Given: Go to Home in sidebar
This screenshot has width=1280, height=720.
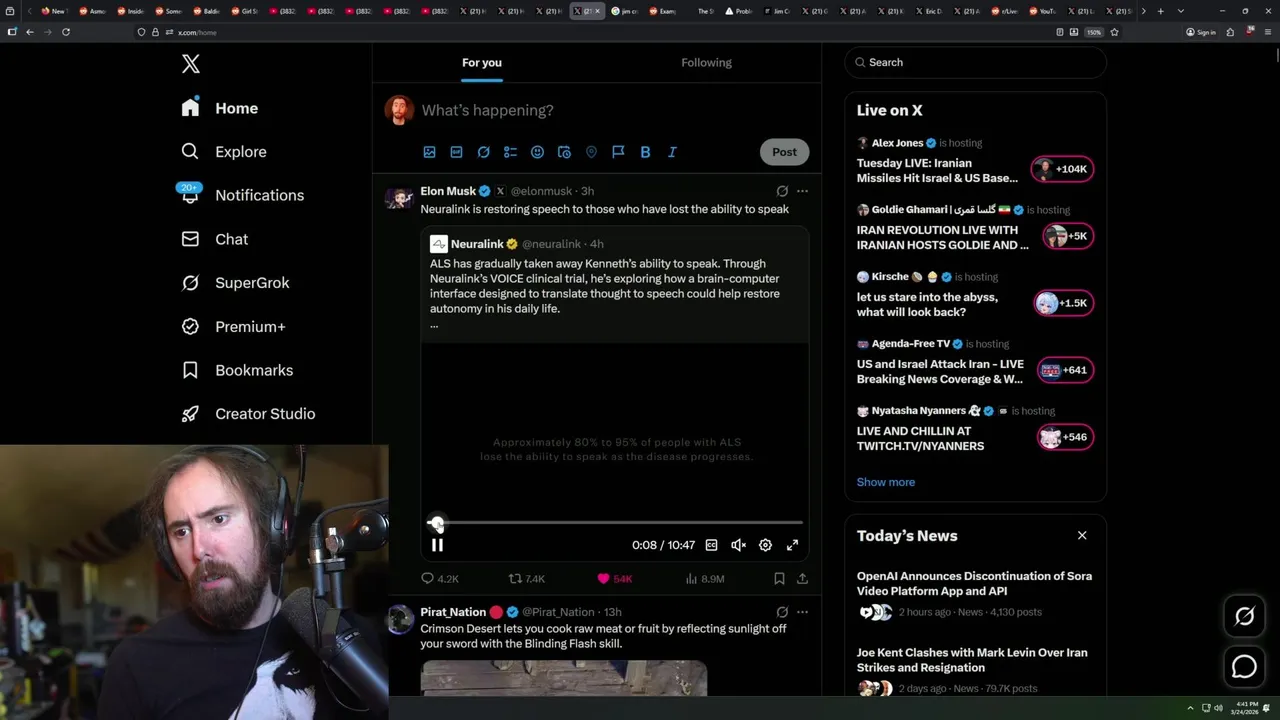Looking at the screenshot, I should click(x=219, y=108).
